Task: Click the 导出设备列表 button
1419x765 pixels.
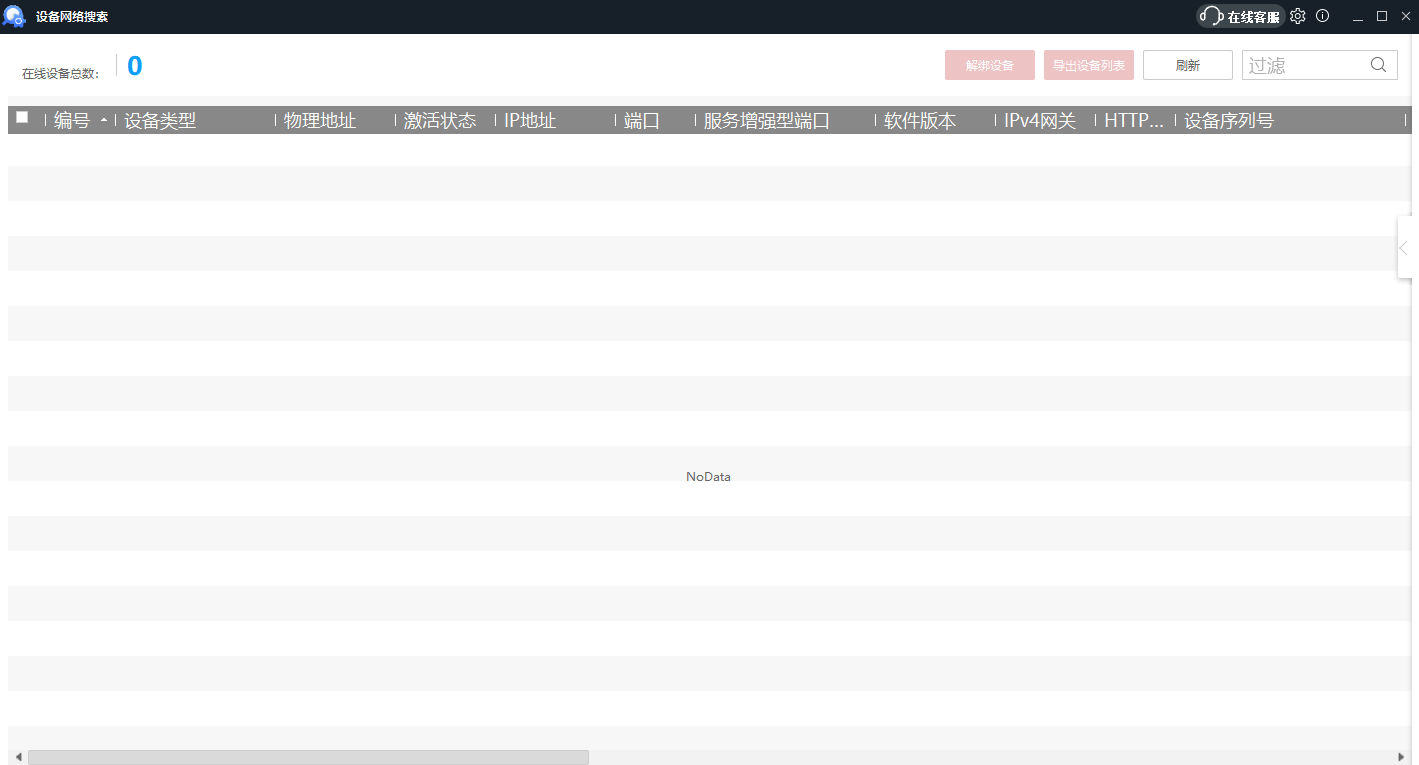Action: click(1088, 65)
